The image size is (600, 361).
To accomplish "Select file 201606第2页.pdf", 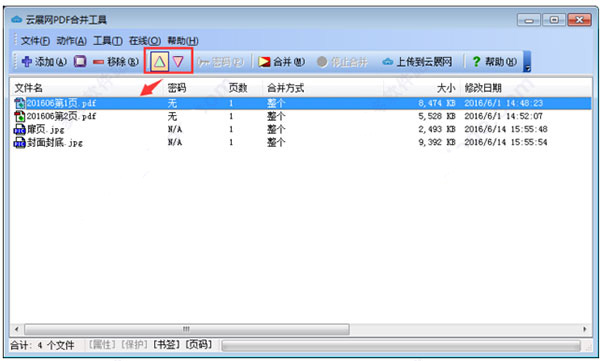I will (x=61, y=116).
